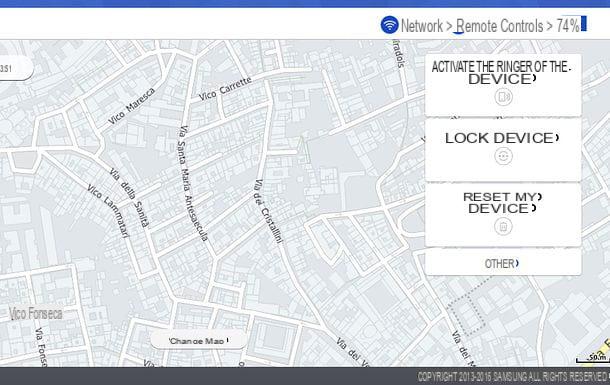Expand the Other options panel
610x385 pixels.
(x=503, y=263)
